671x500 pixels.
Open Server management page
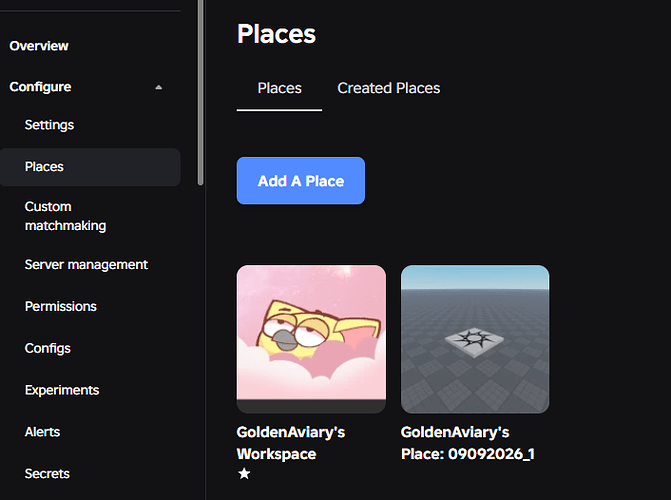(86, 265)
